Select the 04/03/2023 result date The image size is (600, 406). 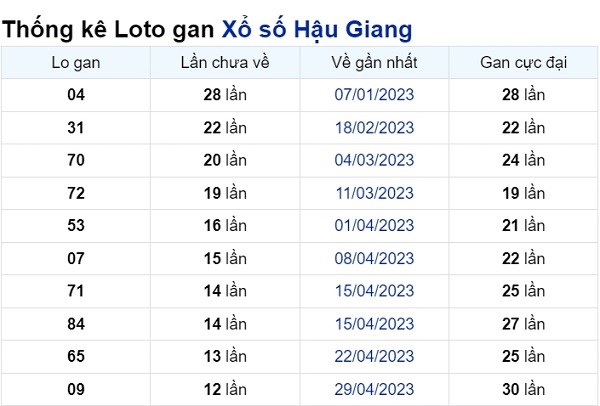tap(374, 160)
